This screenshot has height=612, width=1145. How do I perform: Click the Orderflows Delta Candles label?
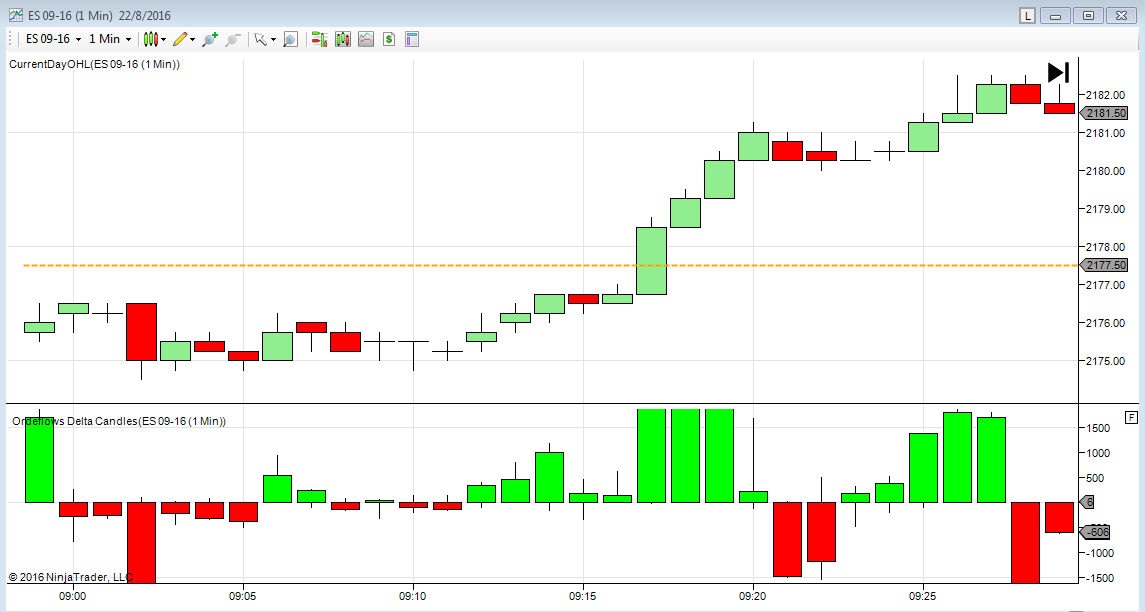coord(119,421)
